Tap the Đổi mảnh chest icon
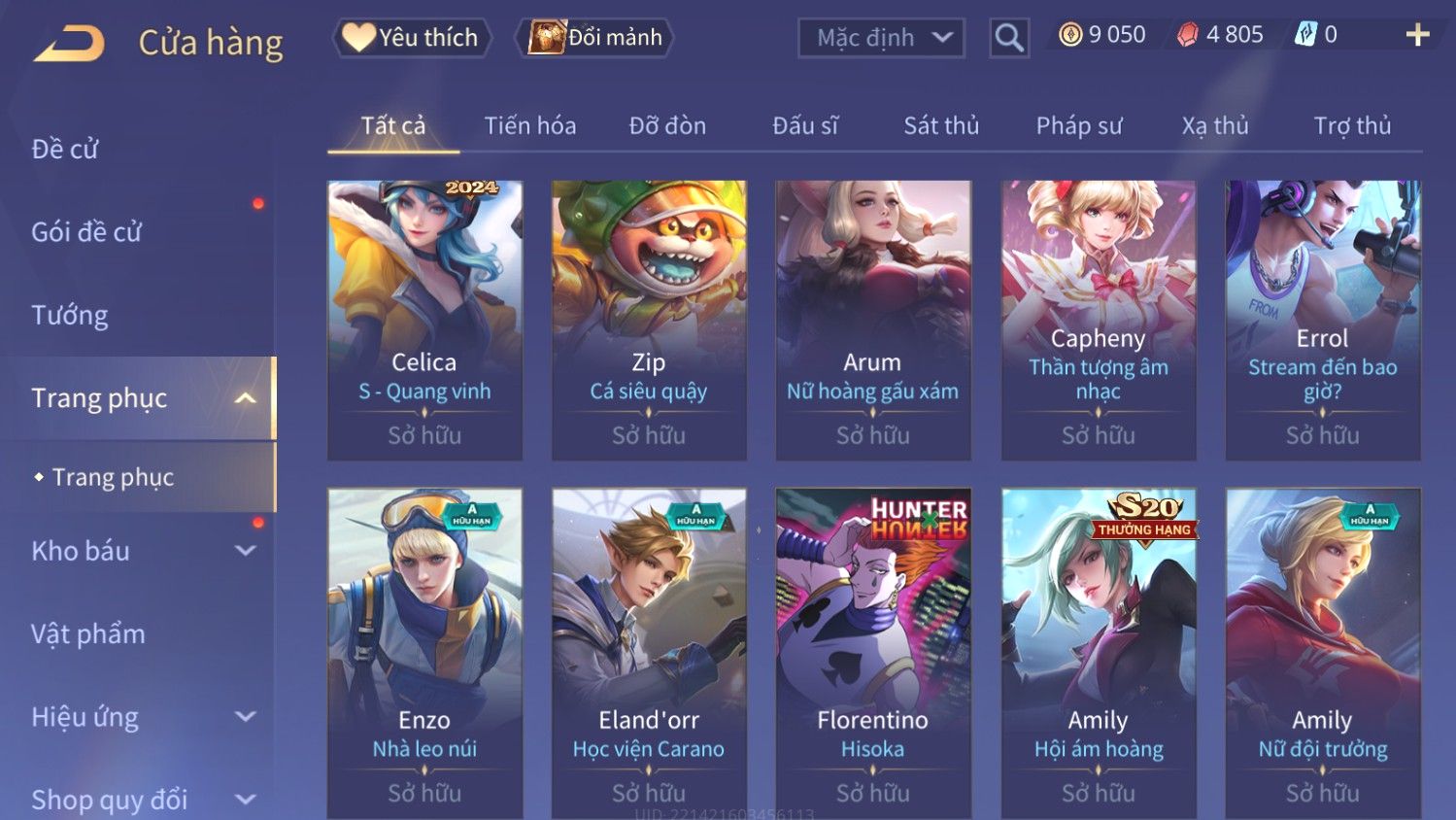 tap(546, 37)
